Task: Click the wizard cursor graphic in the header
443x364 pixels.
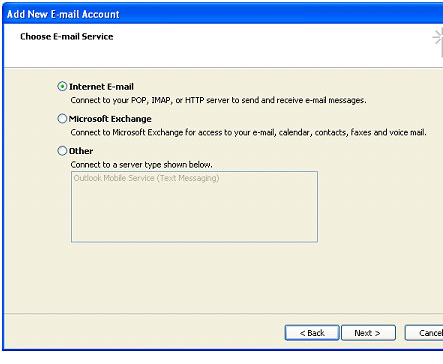Action: tap(438, 42)
